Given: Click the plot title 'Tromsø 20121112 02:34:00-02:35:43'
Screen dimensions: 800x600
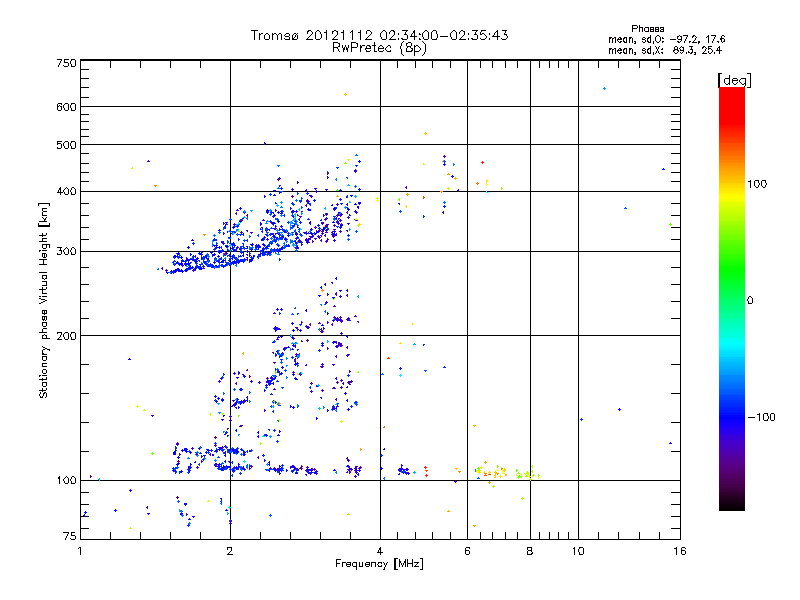Looking at the screenshot, I should coord(379,35).
